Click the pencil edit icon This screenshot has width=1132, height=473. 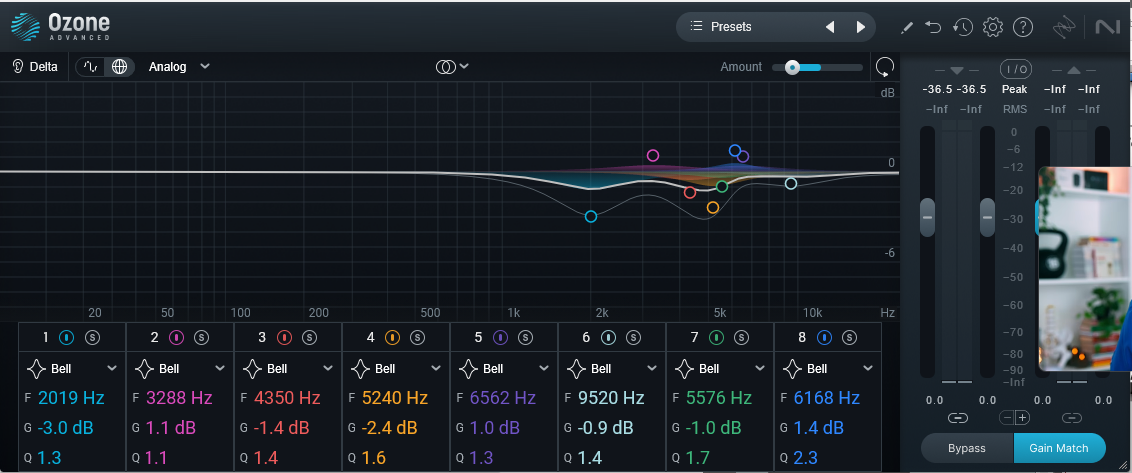pos(907,27)
